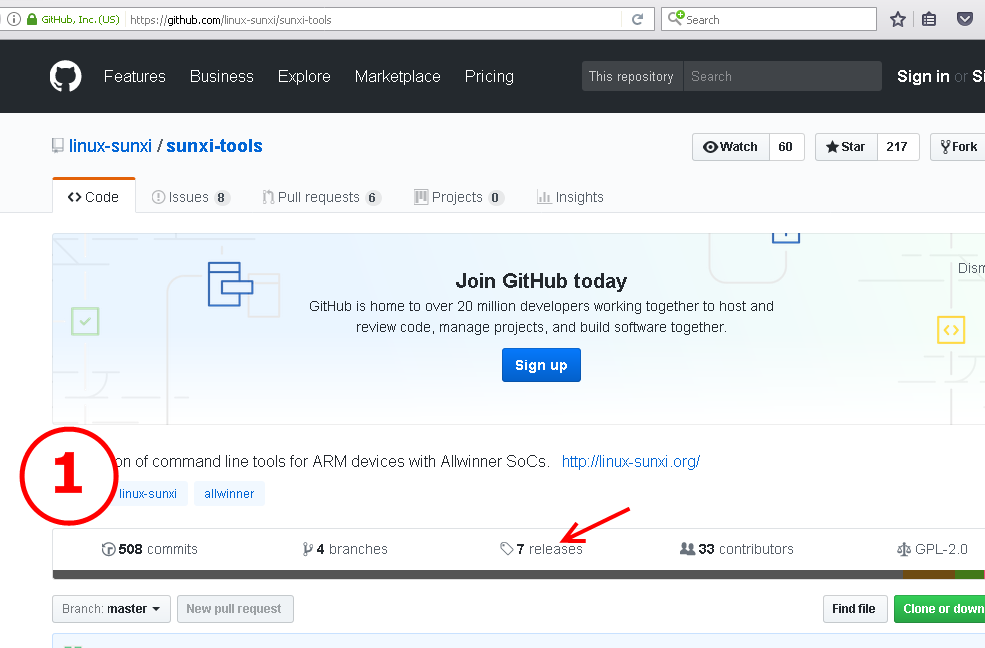Click the repository book icon beside linux-sunxi
Viewport: 985px width, 648px height.
[58, 146]
